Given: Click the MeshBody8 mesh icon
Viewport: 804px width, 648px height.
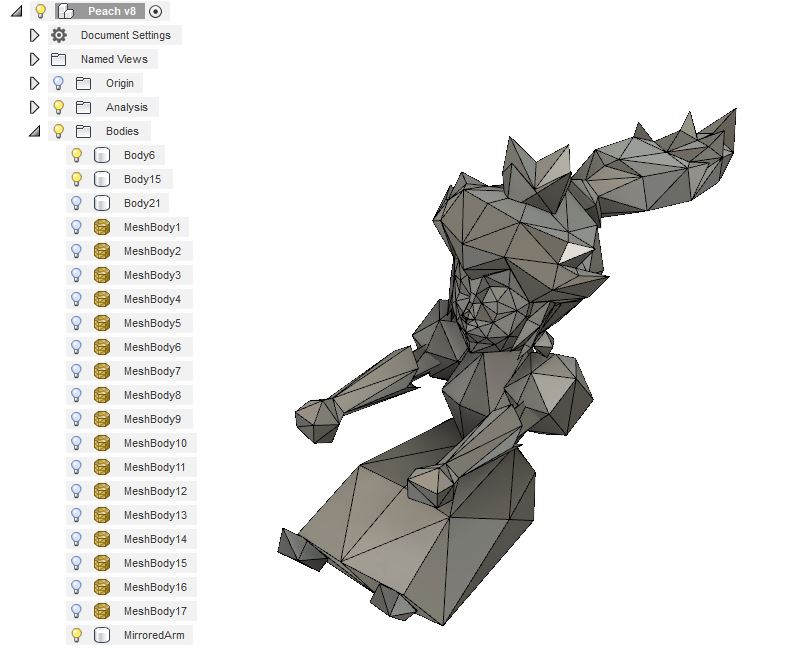Looking at the screenshot, I should [102, 395].
